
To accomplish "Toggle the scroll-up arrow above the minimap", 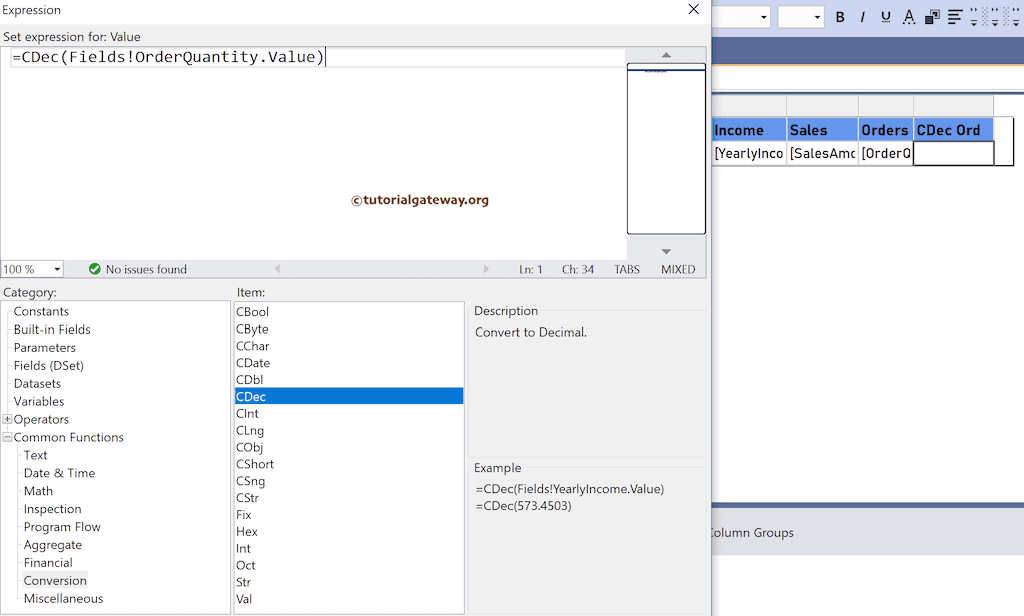I will coord(666,56).
